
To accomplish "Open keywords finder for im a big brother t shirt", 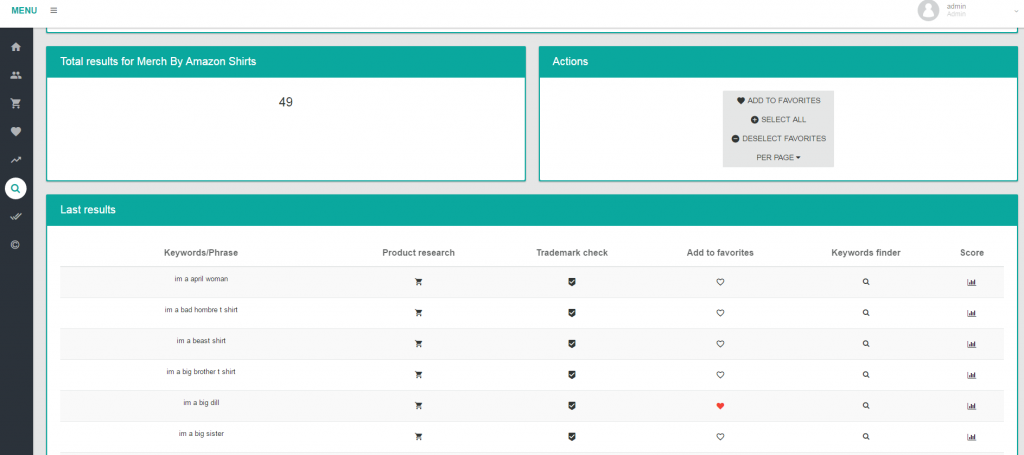I will [866, 375].
